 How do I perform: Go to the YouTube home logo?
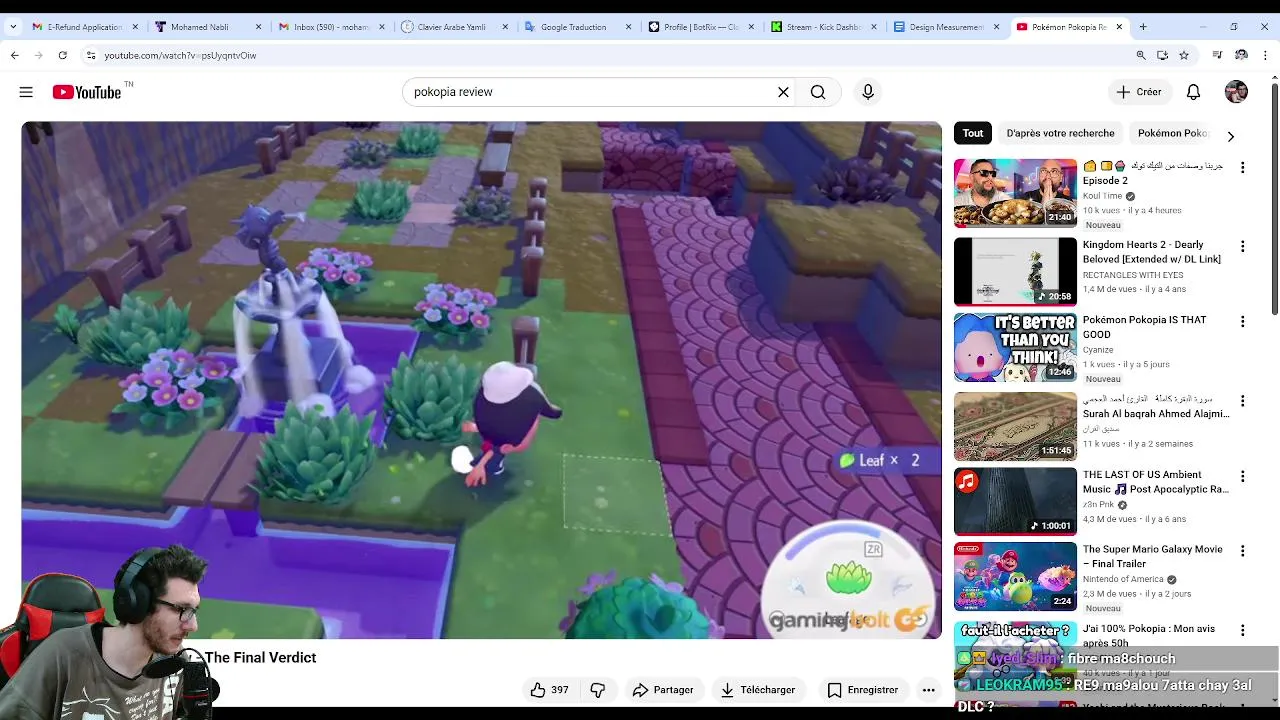87,92
